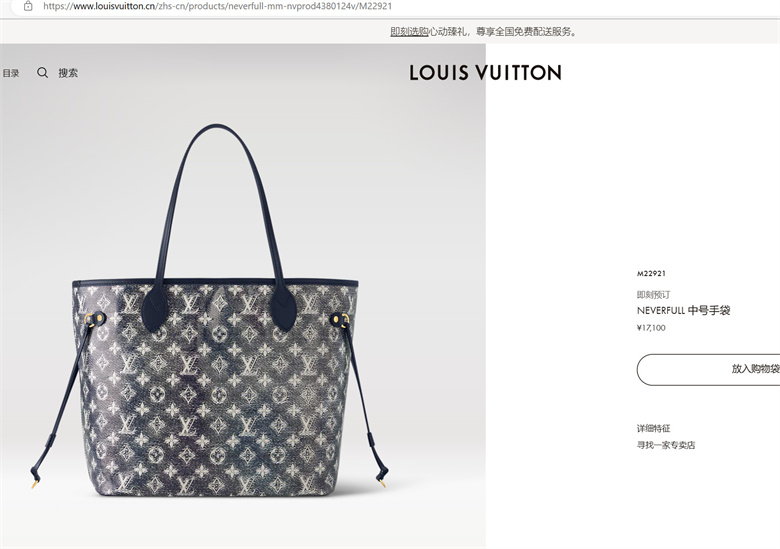This screenshot has height=549, width=780.
Task: Click the 即刻选购 link in the top banner
Action: click(409, 32)
